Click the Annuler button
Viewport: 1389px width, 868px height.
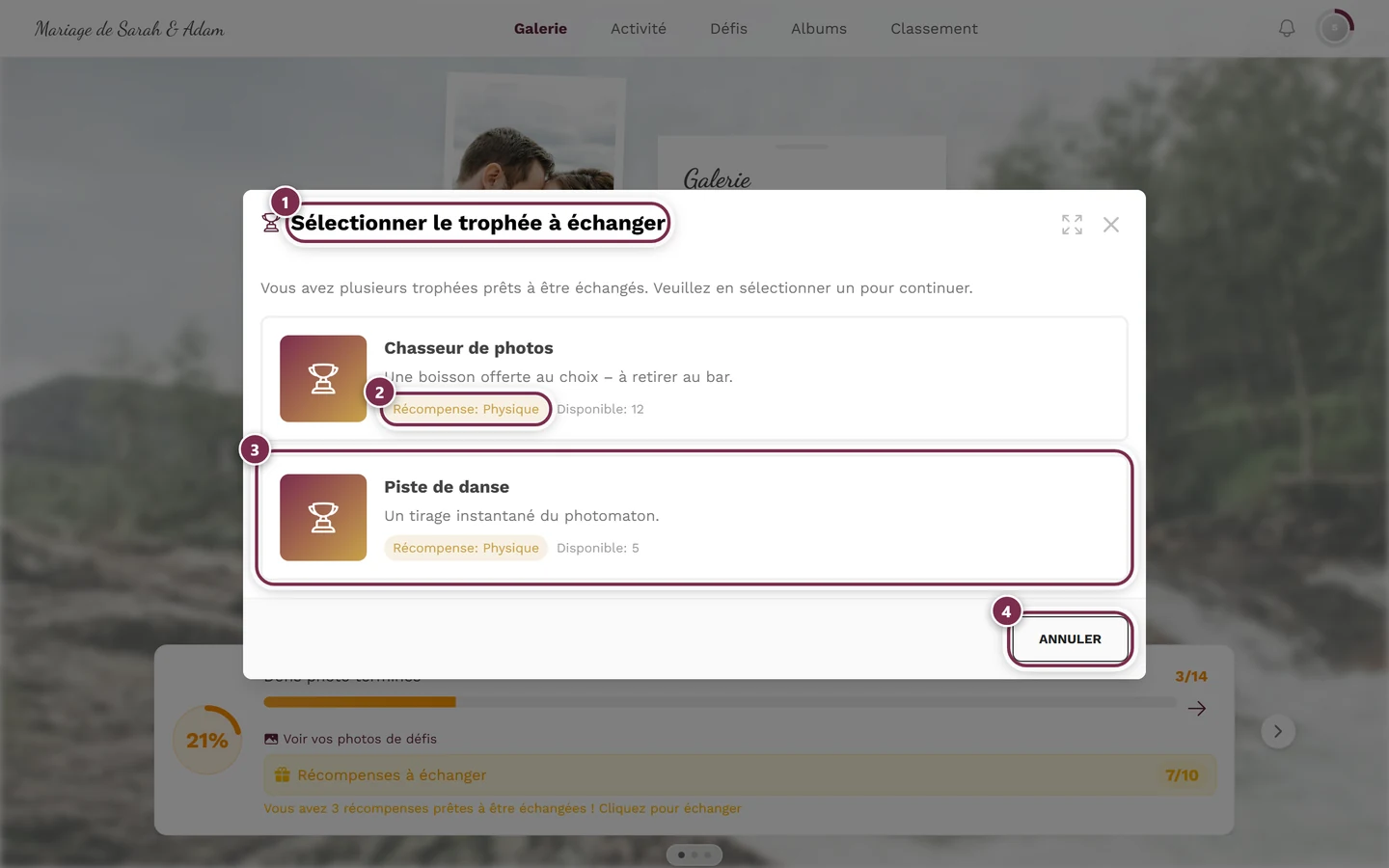tap(1070, 639)
